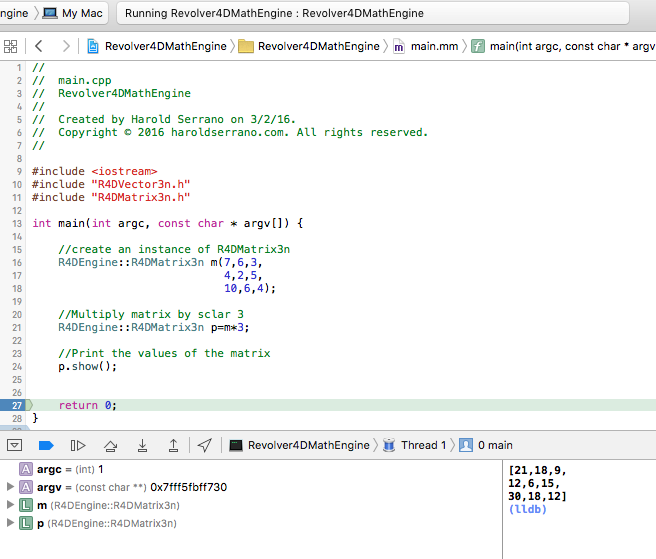
Task: Click the Copyright 2016 comment line
Action: (243, 133)
